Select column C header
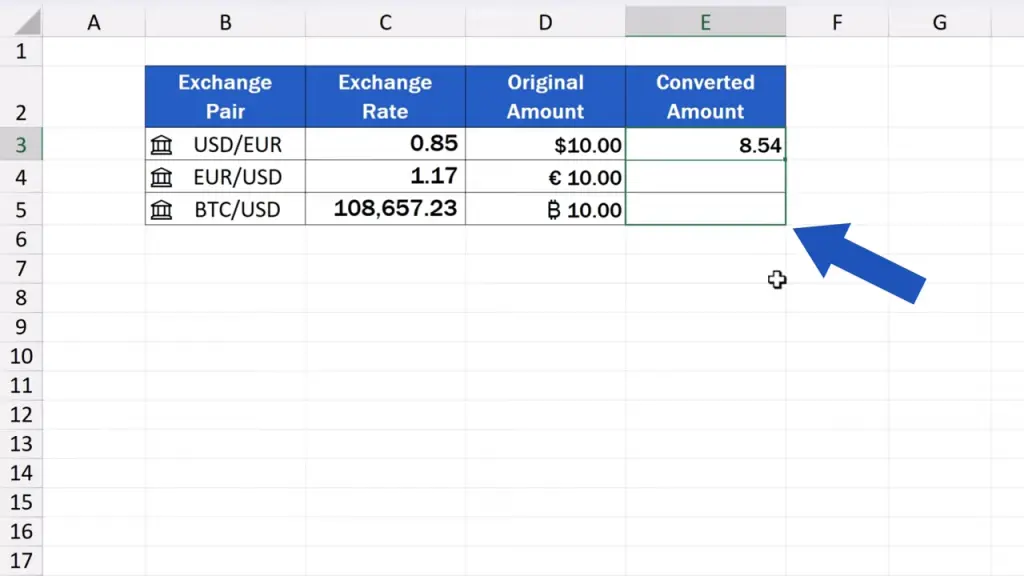Image resolution: width=1024 pixels, height=576 pixels. pos(385,22)
